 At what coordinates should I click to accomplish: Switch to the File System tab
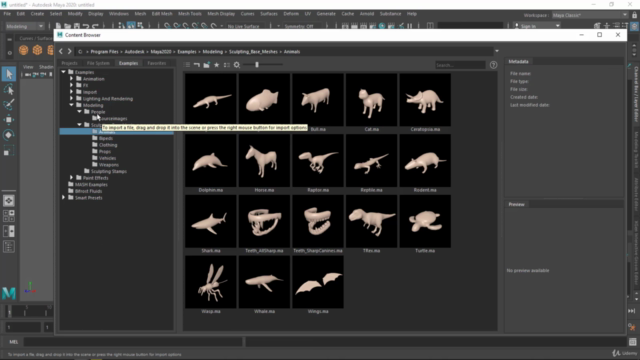(x=98, y=63)
